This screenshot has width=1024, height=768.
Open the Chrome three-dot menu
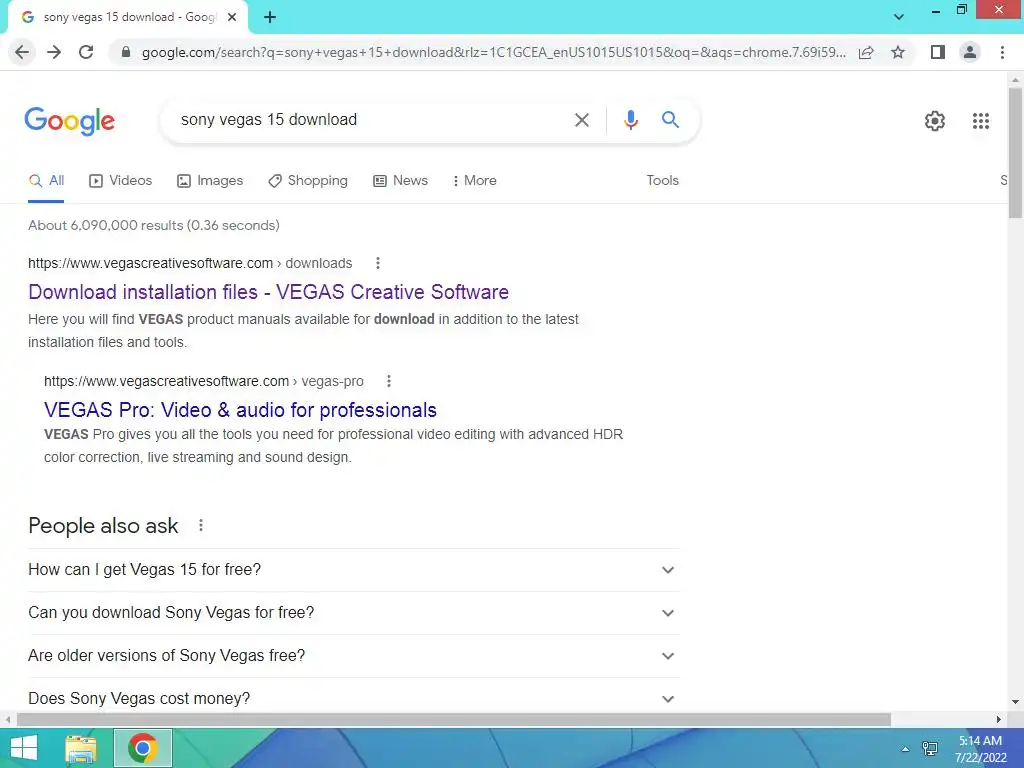(1002, 52)
